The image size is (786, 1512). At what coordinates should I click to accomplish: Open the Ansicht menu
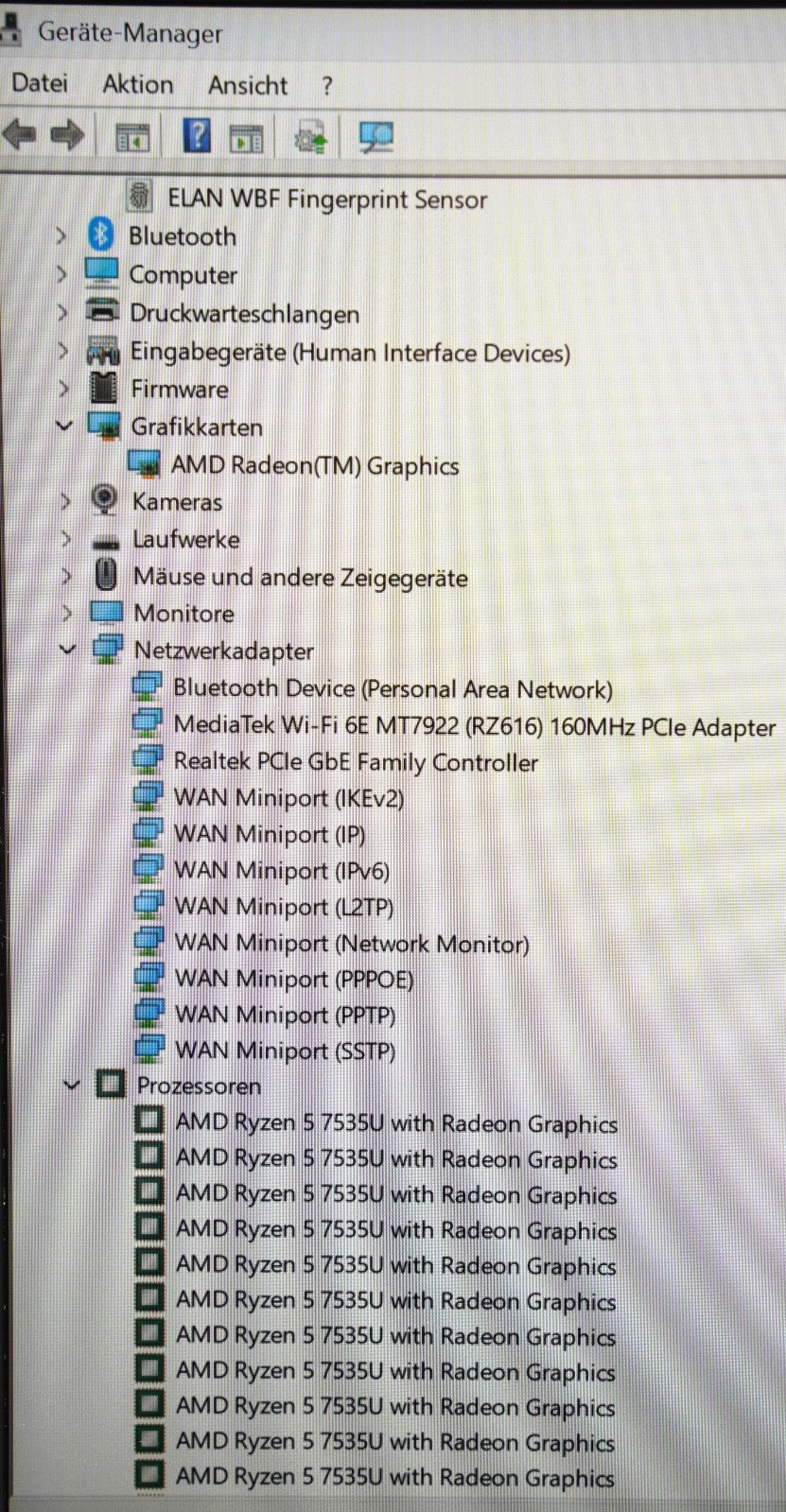coord(248,86)
